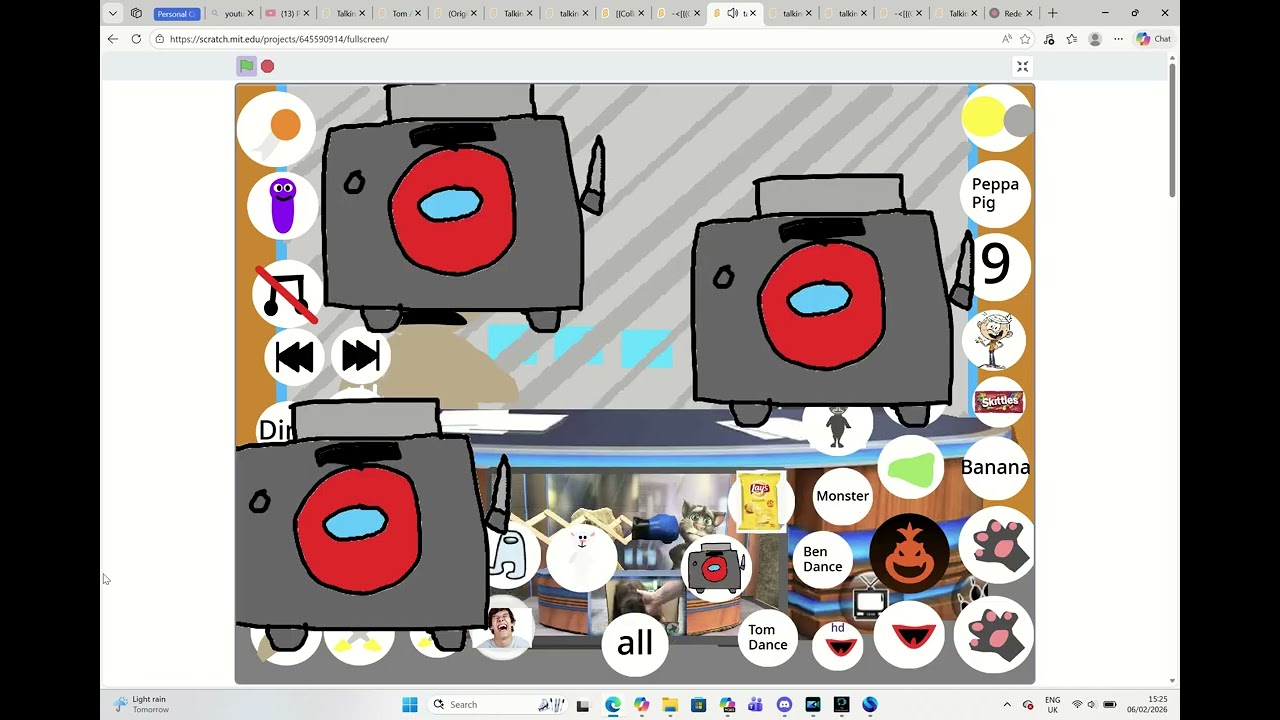This screenshot has width=1280, height=720.
Task: Switch to the (Orig browser tab
Action: coord(457,13)
